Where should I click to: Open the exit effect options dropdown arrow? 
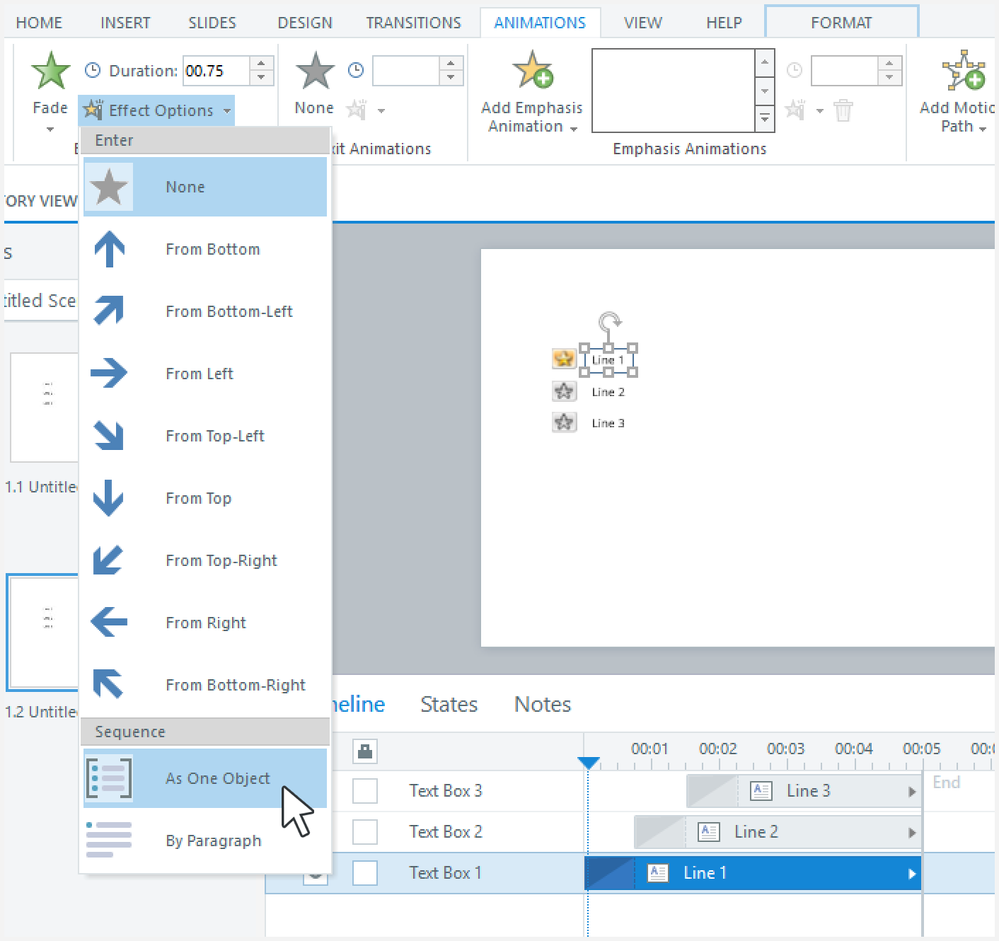(381, 111)
